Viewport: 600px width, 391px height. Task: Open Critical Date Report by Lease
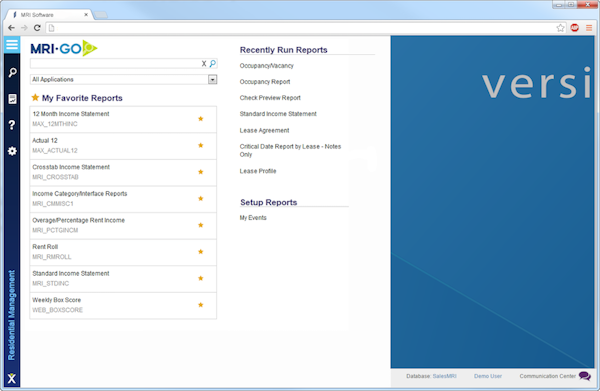pyautogui.click(x=290, y=150)
